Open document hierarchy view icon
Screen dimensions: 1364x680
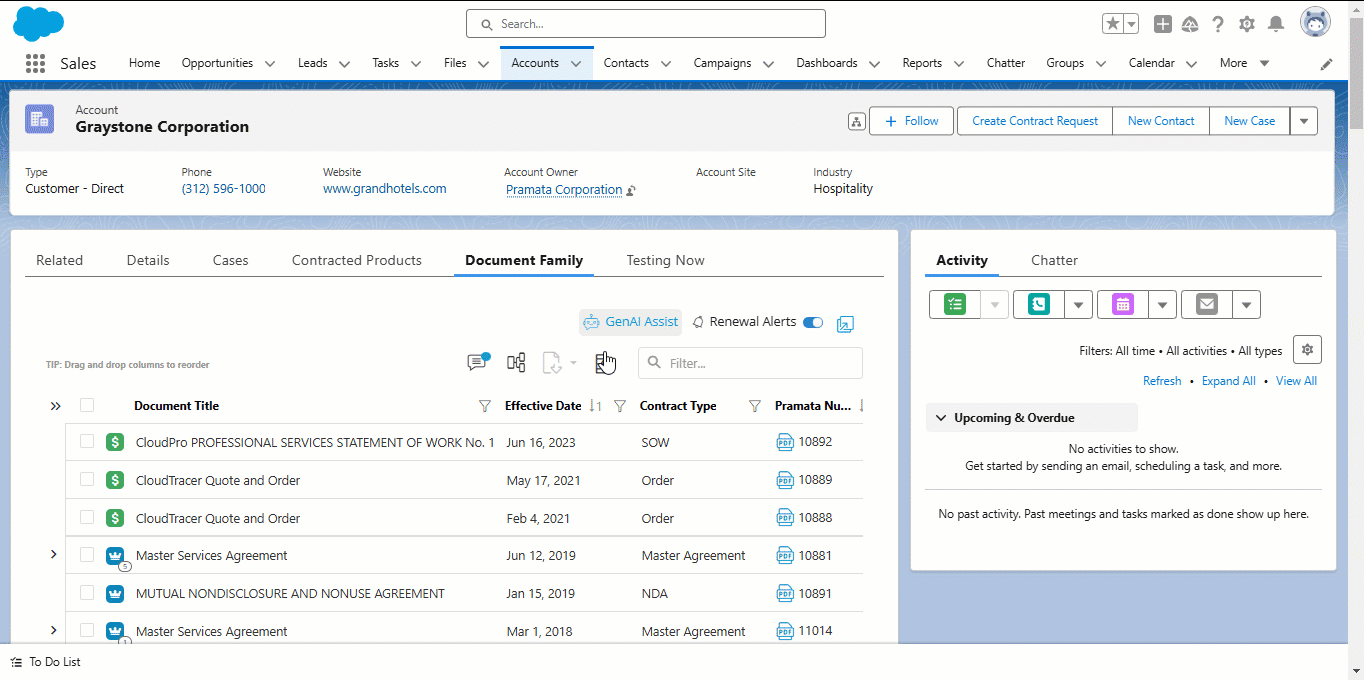pyautogui.click(x=516, y=363)
